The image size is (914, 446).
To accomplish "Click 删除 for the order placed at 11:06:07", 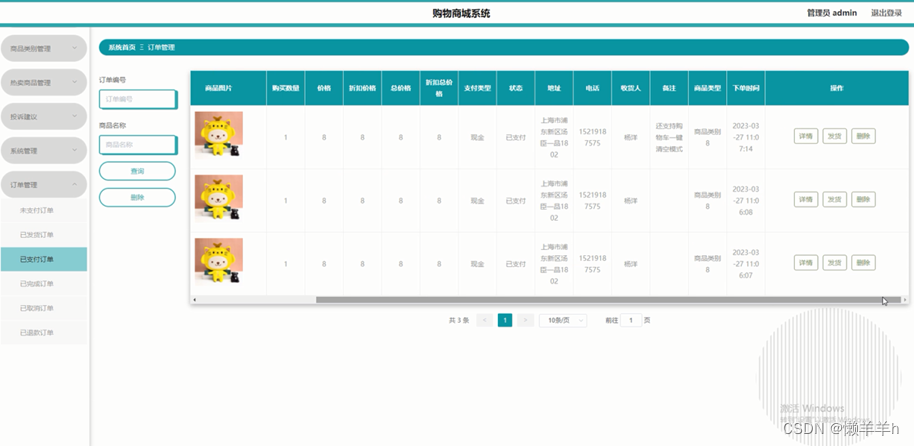I will pyautogui.click(x=863, y=262).
